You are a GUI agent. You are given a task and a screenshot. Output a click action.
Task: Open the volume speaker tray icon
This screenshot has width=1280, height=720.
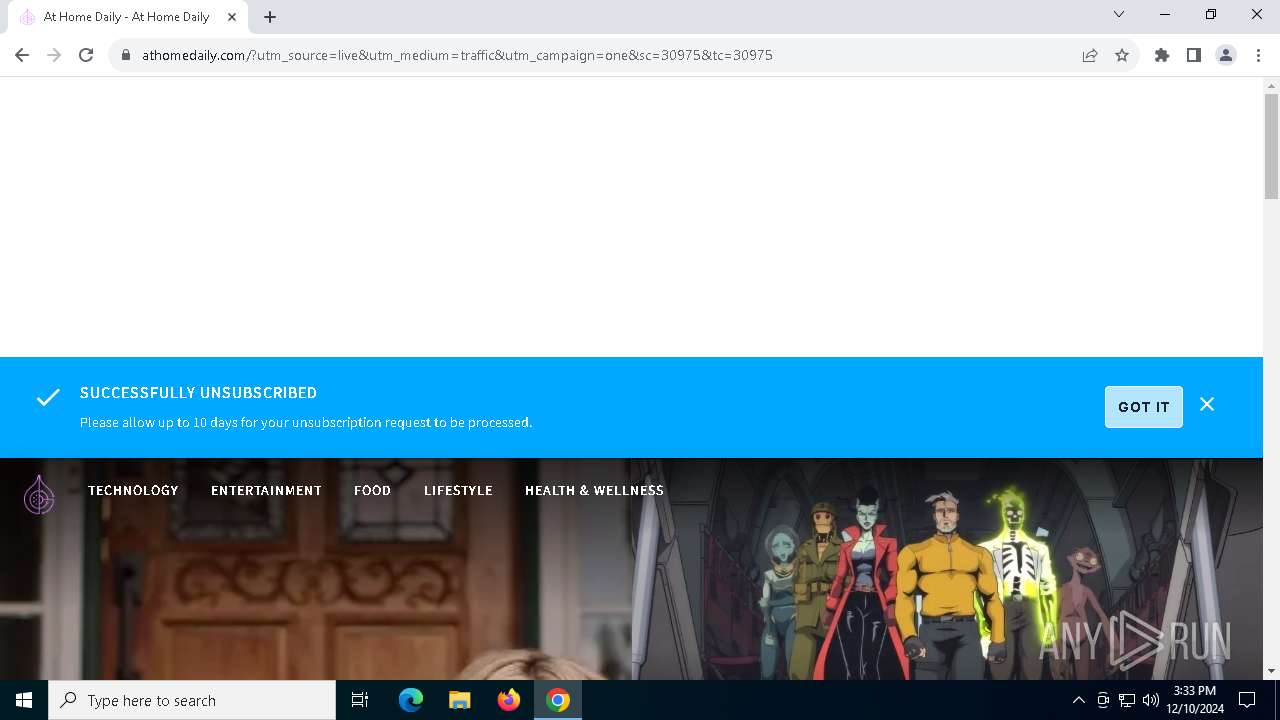(x=1151, y=700)
